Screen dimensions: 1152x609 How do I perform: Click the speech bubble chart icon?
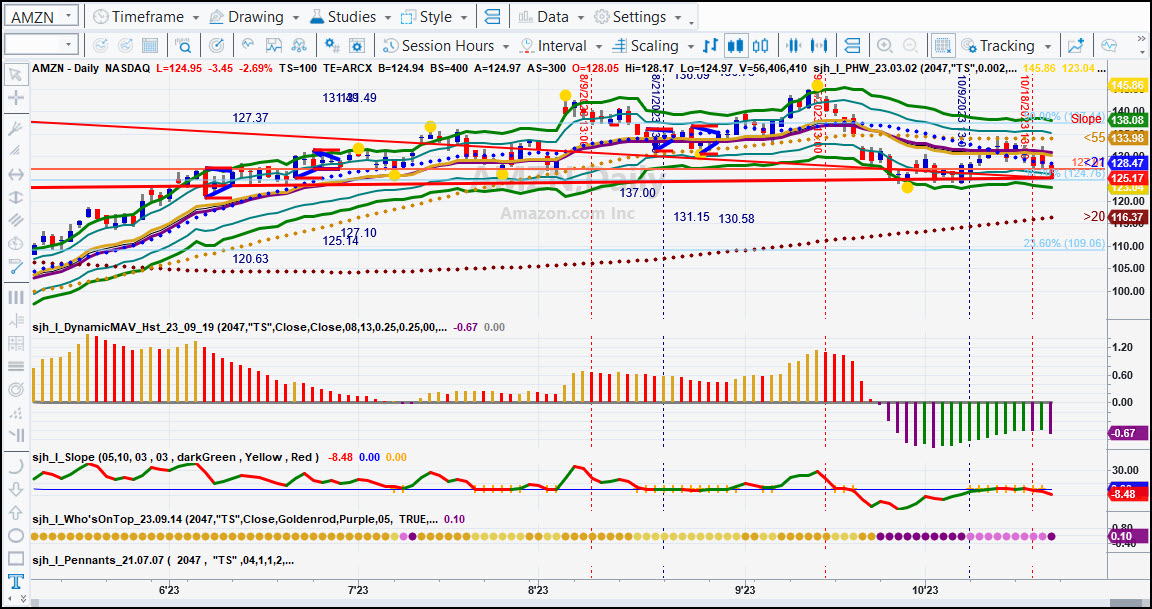tap(1109, 46)
